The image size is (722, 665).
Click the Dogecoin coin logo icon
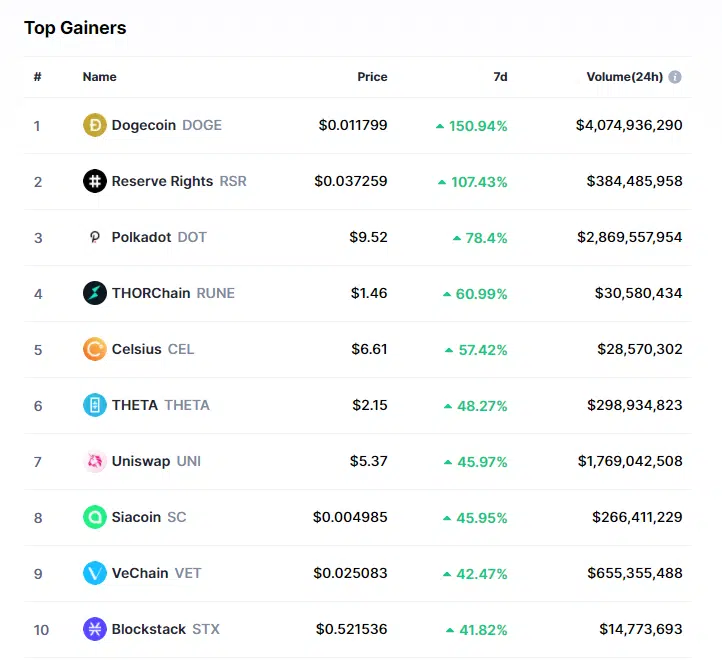point(94,125)
